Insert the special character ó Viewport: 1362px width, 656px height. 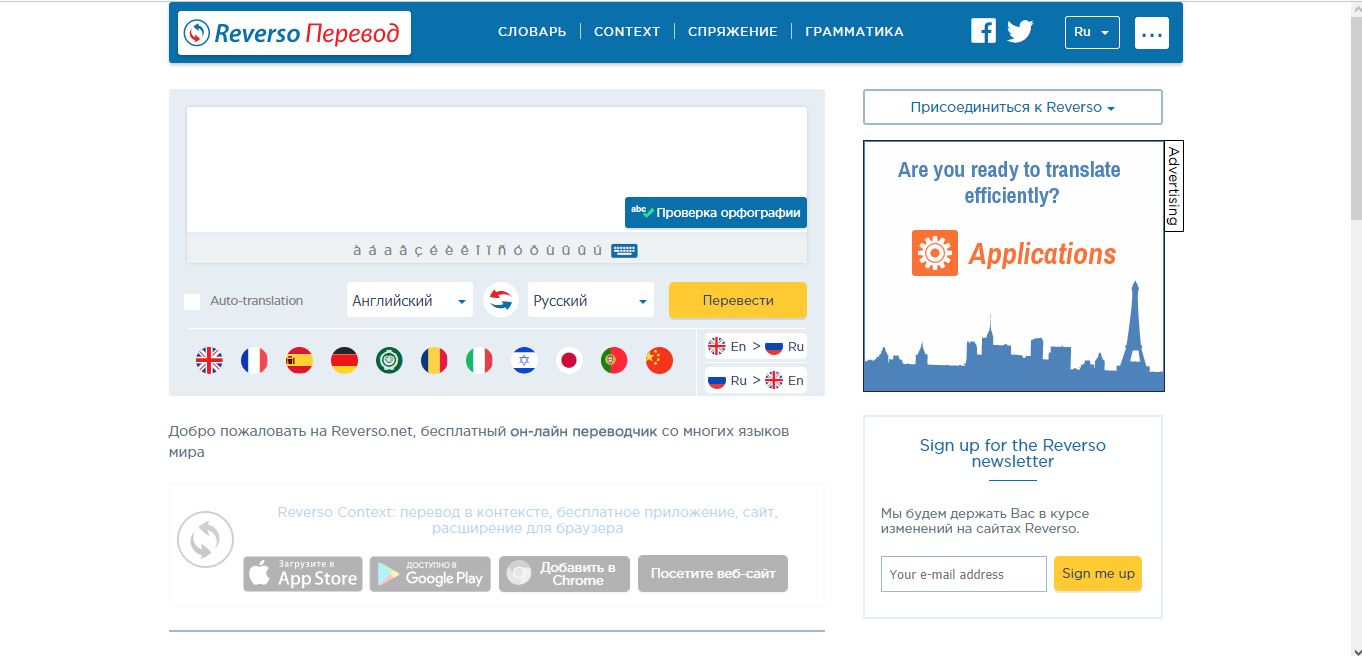518,250
